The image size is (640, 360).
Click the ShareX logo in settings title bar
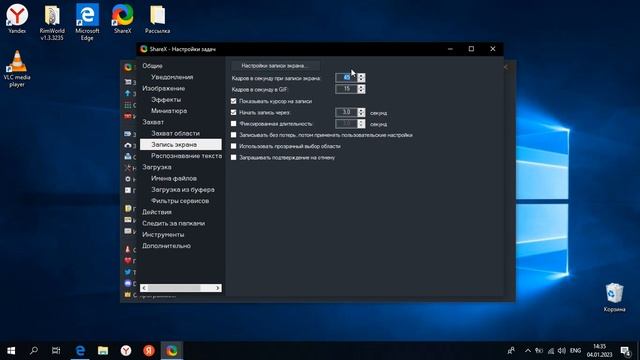(143, 49)
